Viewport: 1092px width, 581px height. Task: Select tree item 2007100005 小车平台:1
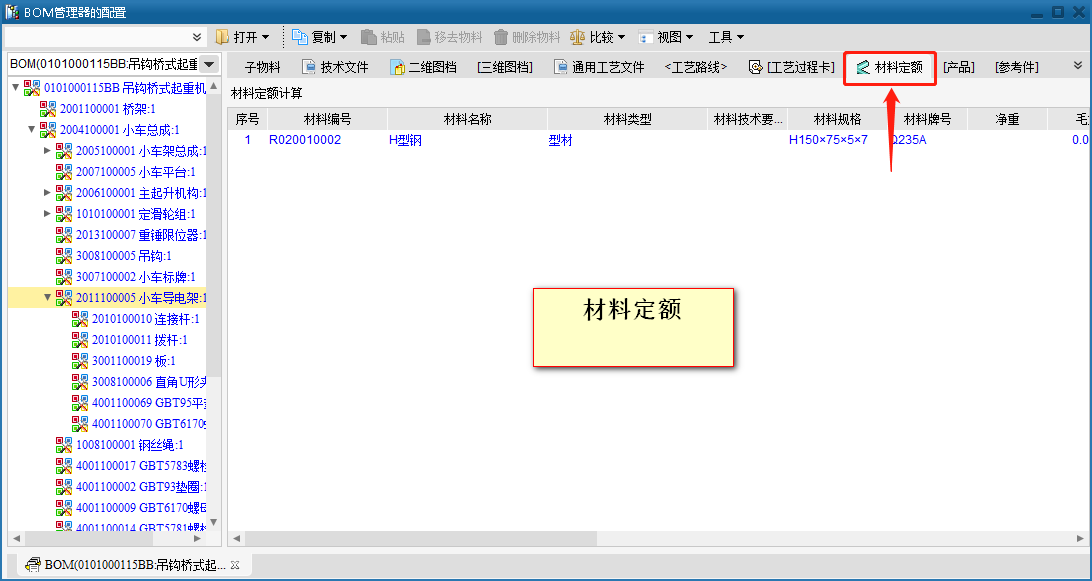pos(135,172)
